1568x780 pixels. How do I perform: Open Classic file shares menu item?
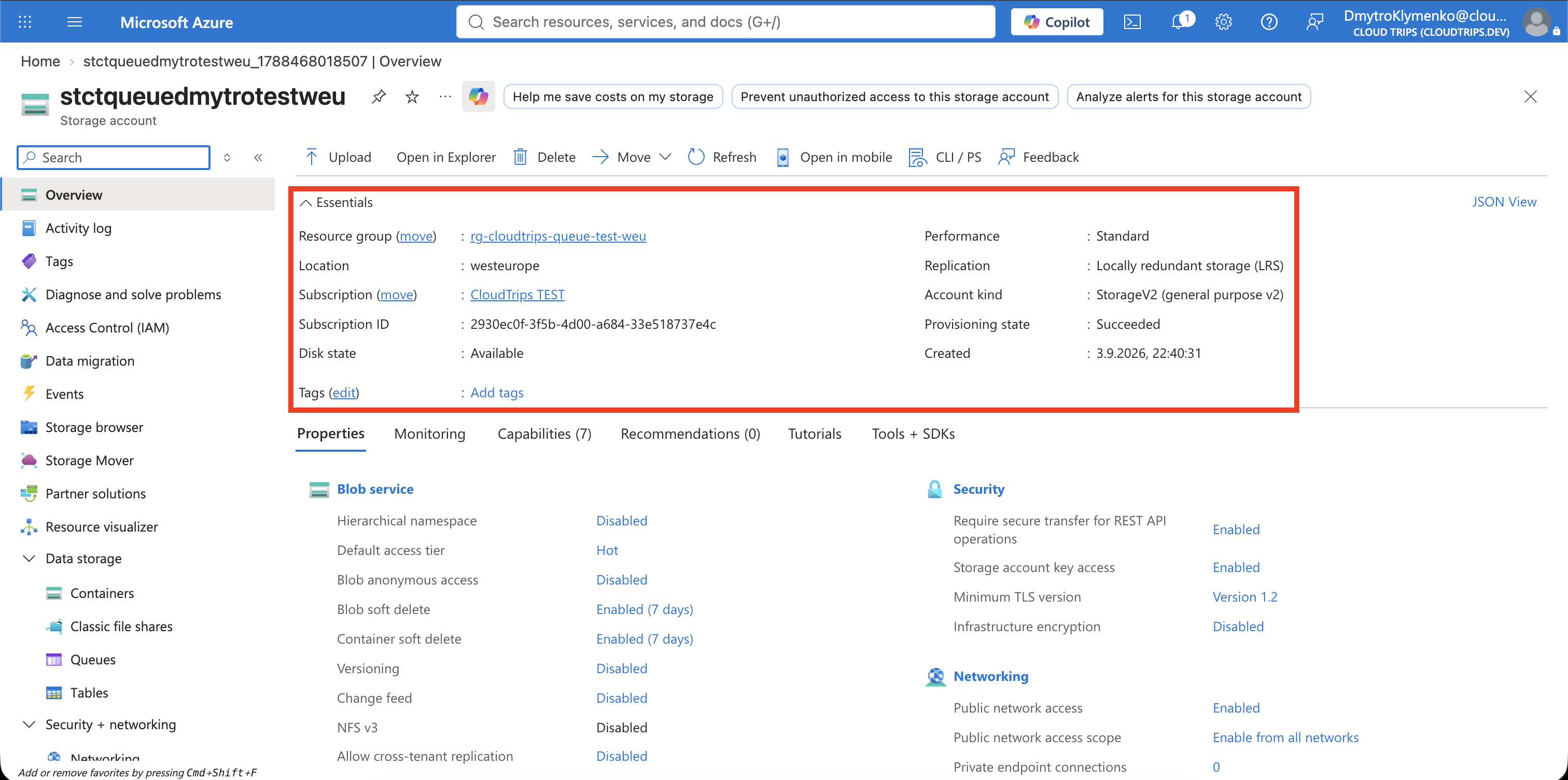pyautogui.click(x=121, y=626)
